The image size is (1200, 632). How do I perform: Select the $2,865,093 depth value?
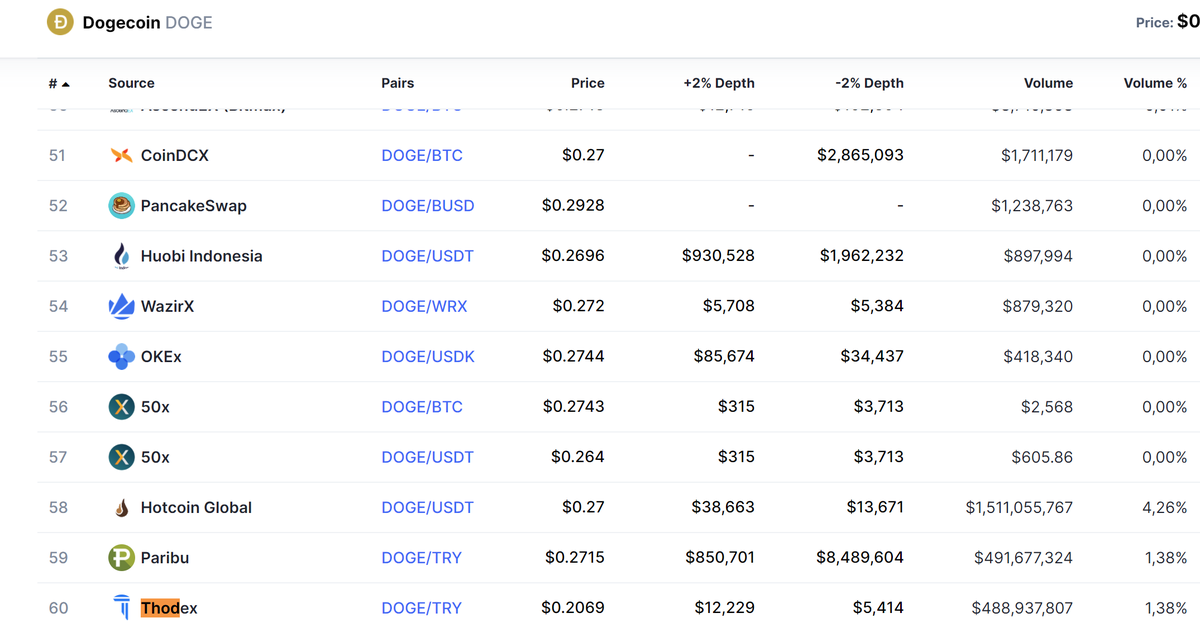coord(860,155)
